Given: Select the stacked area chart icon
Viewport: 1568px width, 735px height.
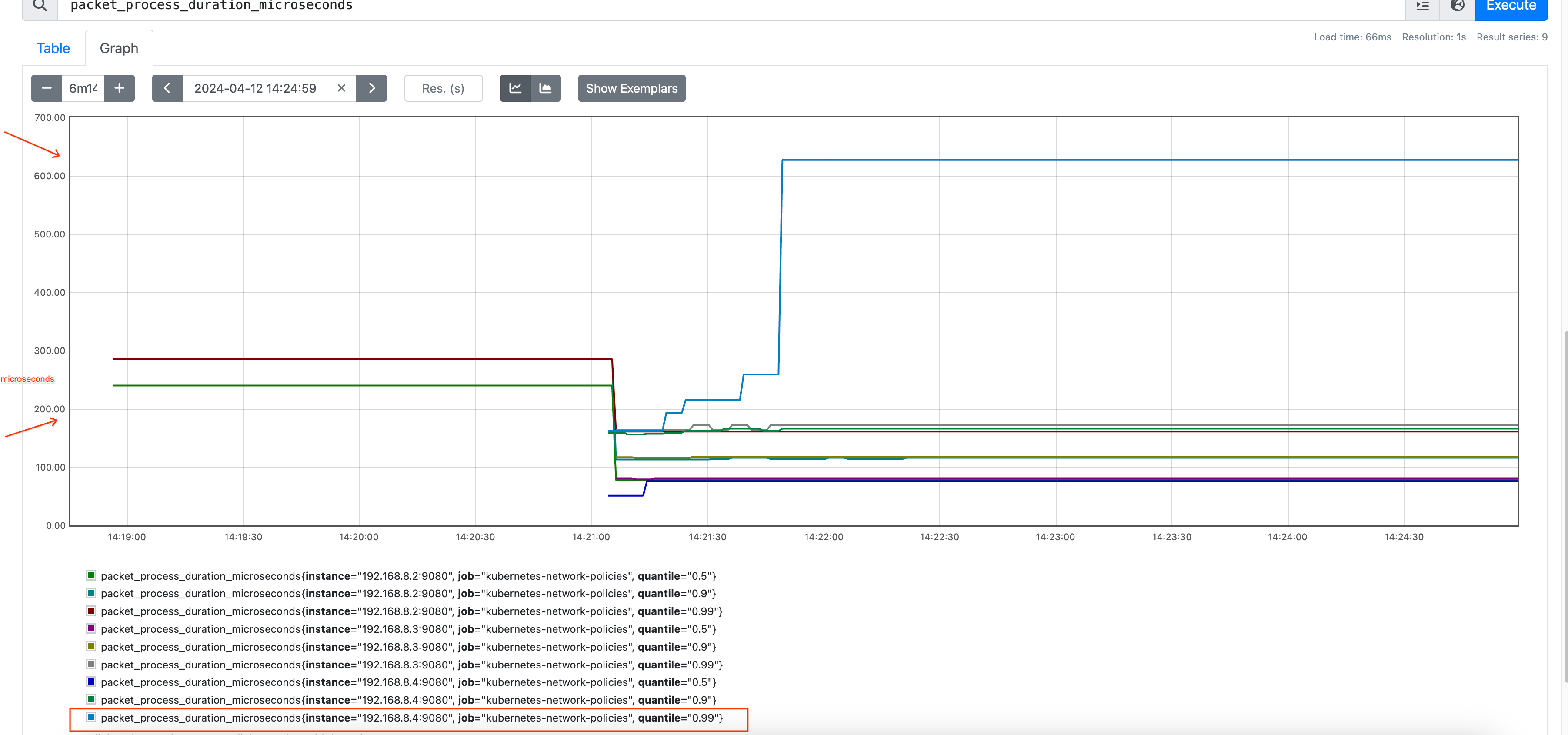Looking at the screenshot, I should pyautogui.click(x=546, y=88).
